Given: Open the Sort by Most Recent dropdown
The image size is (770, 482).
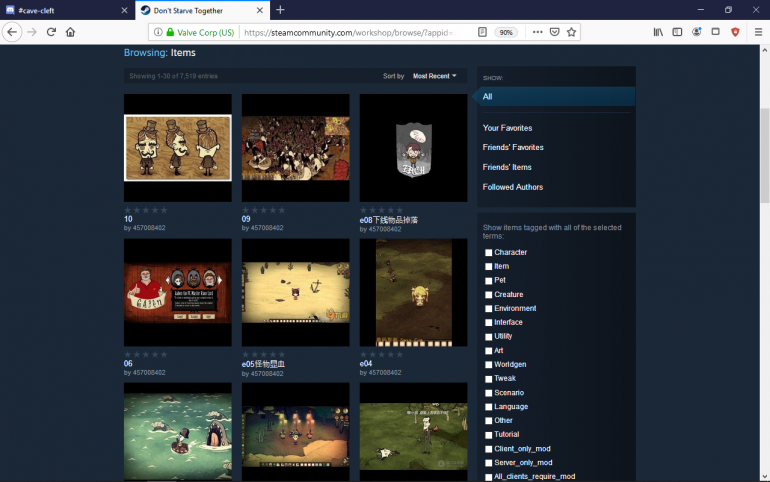Looking at the screenshot, I should click(x=435, y=76).
